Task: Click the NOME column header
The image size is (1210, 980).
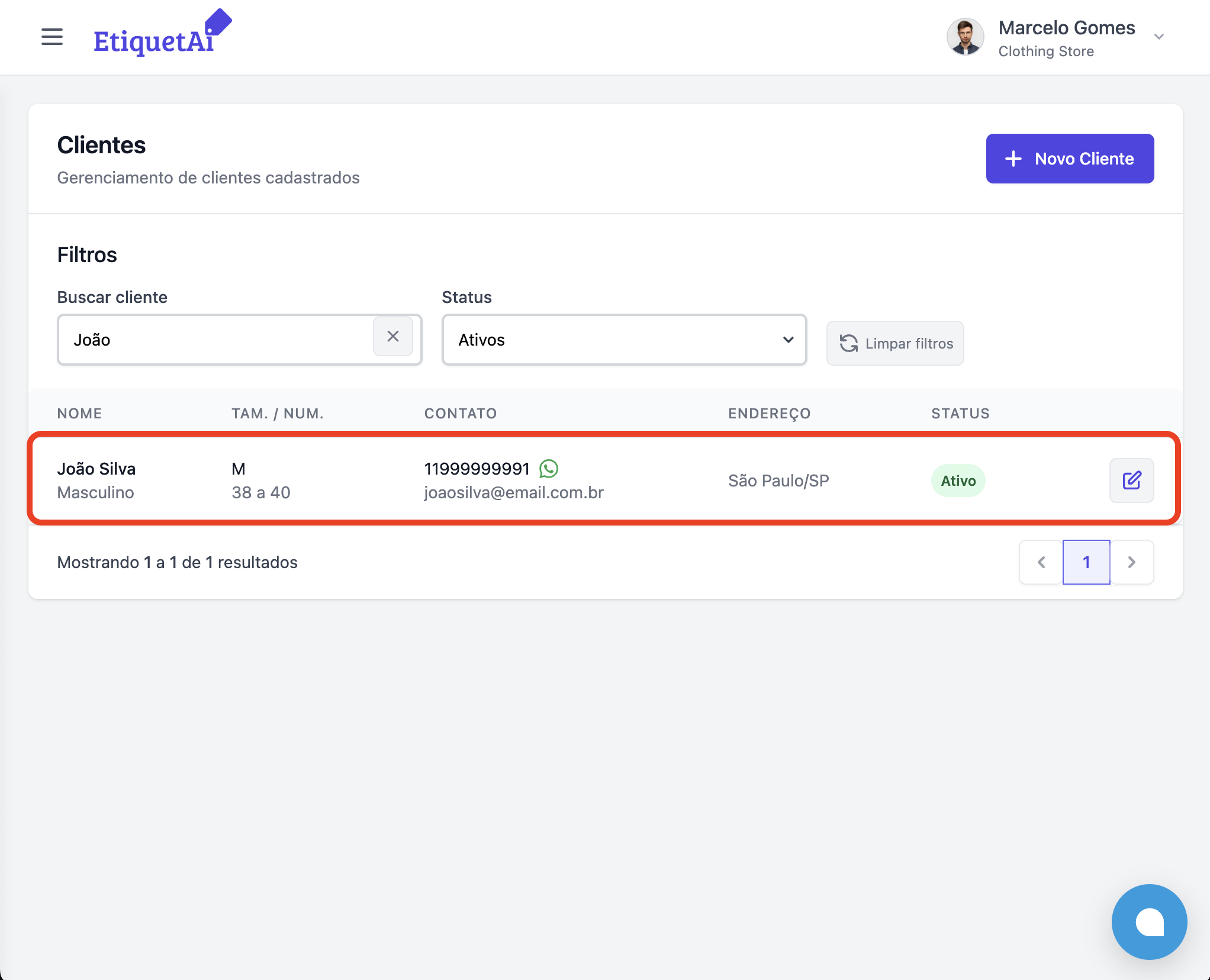Action: click(79, 413)
